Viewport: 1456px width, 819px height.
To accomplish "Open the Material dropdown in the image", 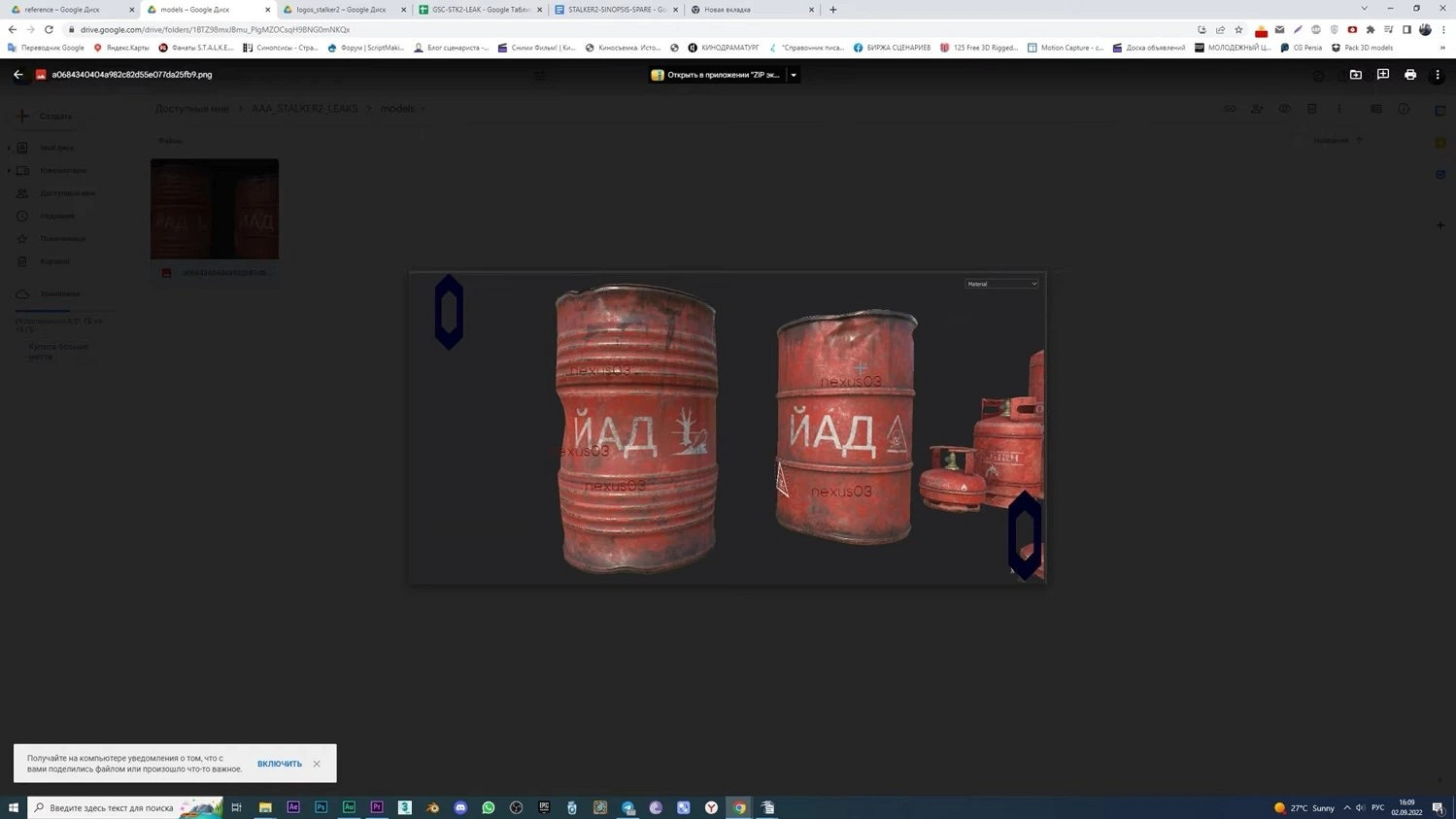I will point(1001,284).
